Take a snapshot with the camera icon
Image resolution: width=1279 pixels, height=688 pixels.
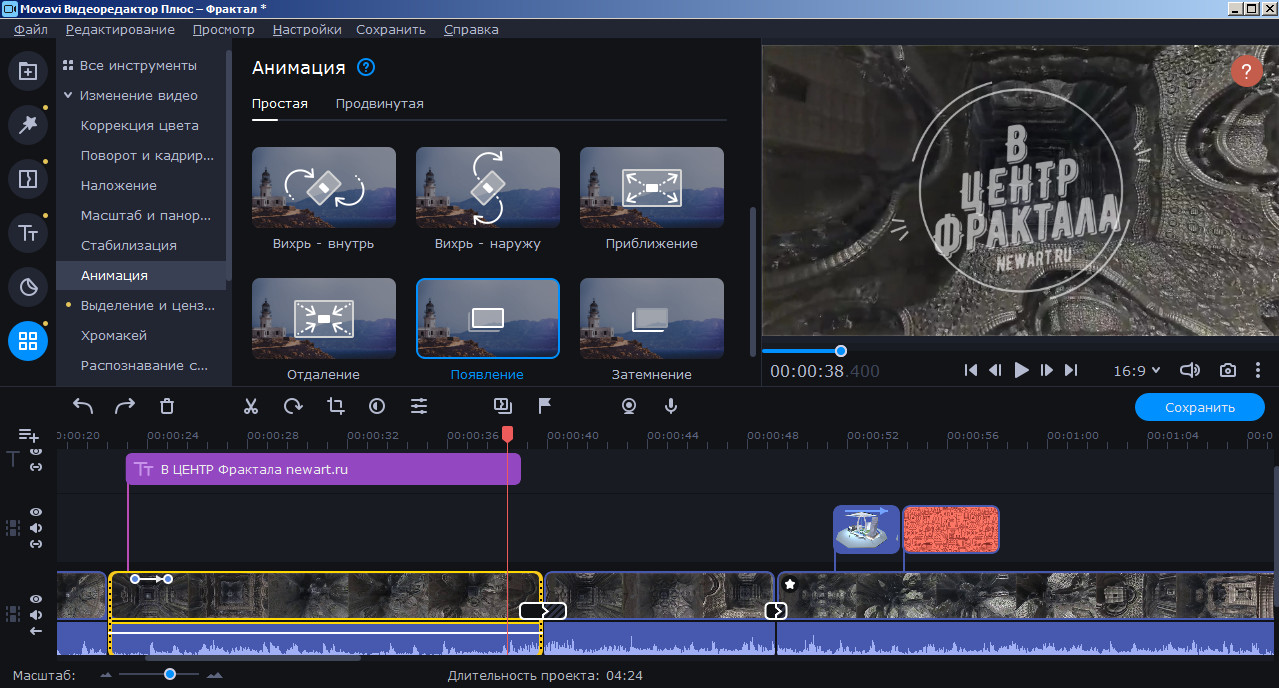point(1227,370)
